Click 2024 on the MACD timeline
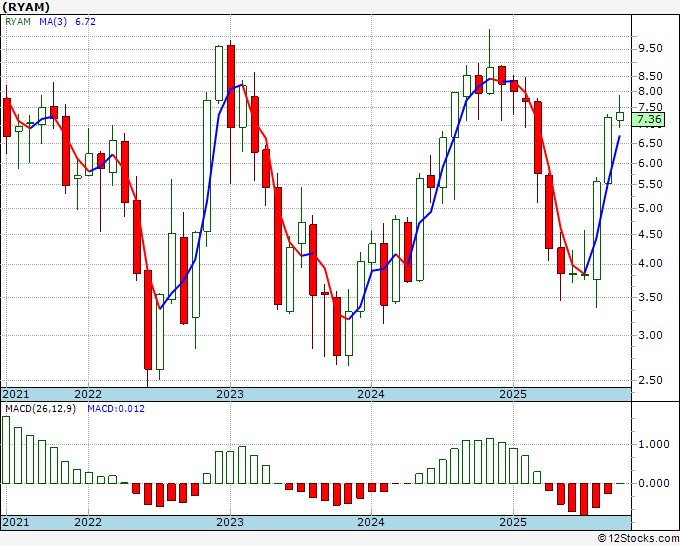The image size is (680, 546). tap(371, 522)
